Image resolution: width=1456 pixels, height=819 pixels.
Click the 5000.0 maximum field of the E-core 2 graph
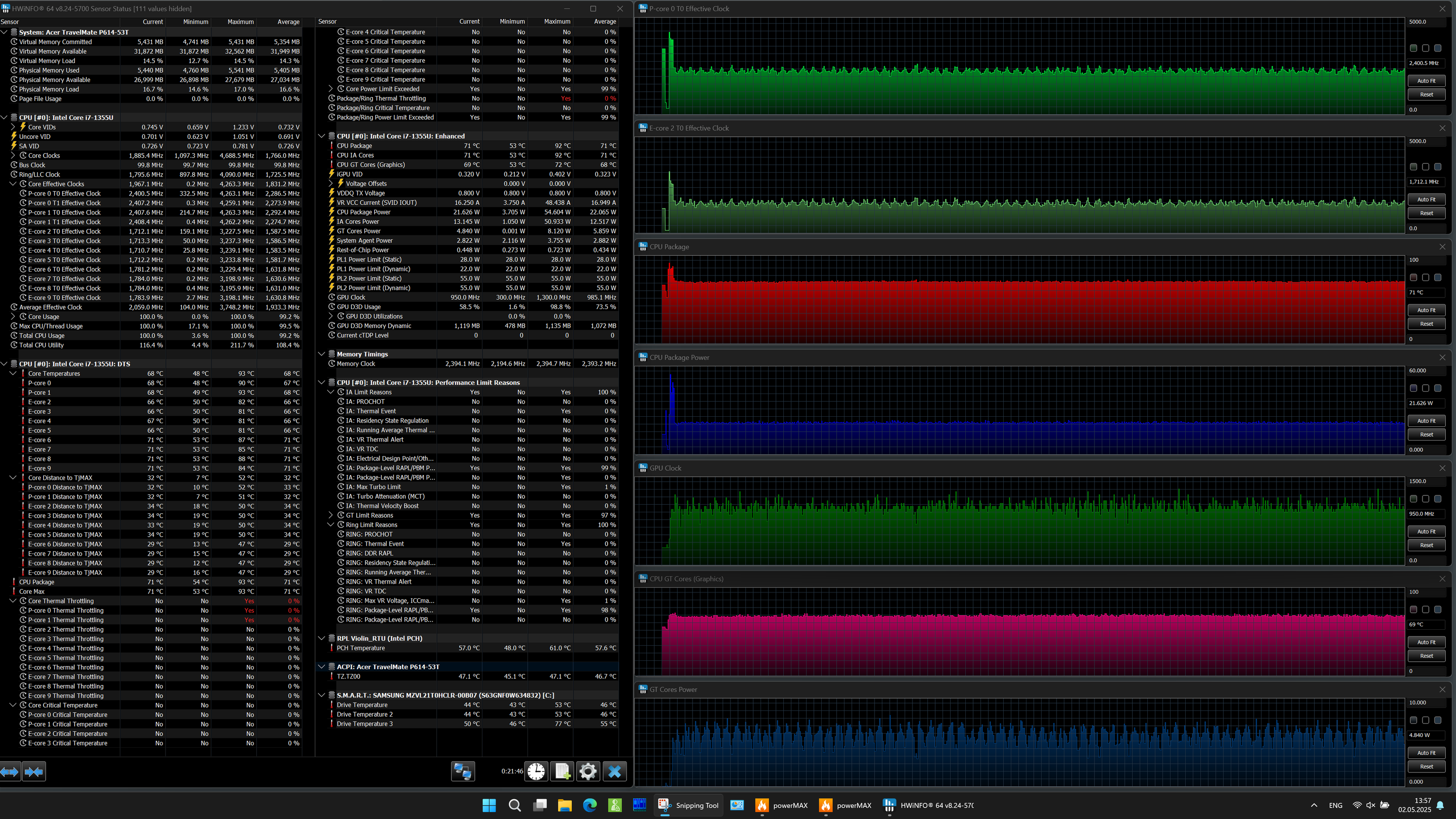[x=1424, y=141]
